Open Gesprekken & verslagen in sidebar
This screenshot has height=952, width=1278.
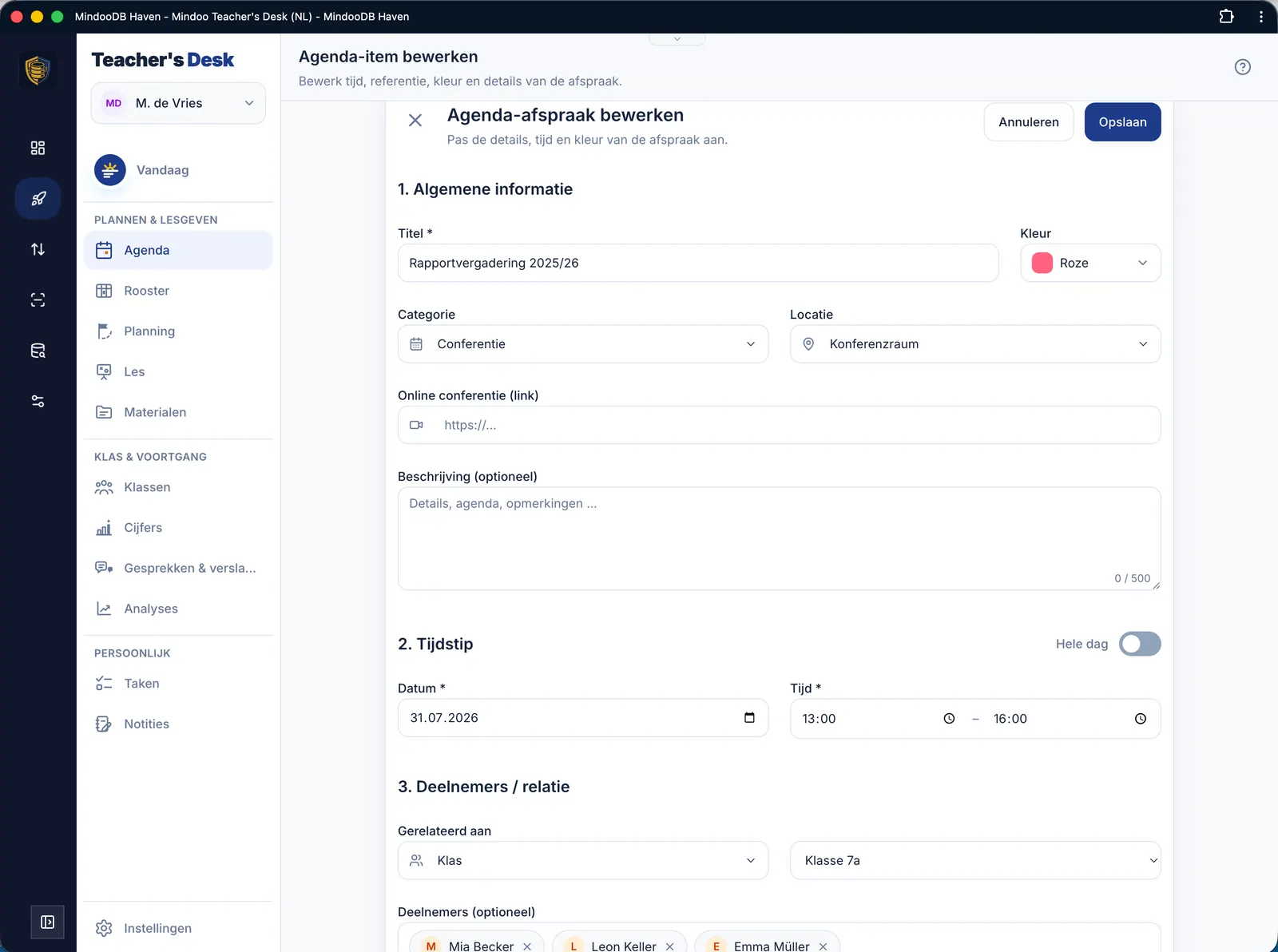coord(178,568)
